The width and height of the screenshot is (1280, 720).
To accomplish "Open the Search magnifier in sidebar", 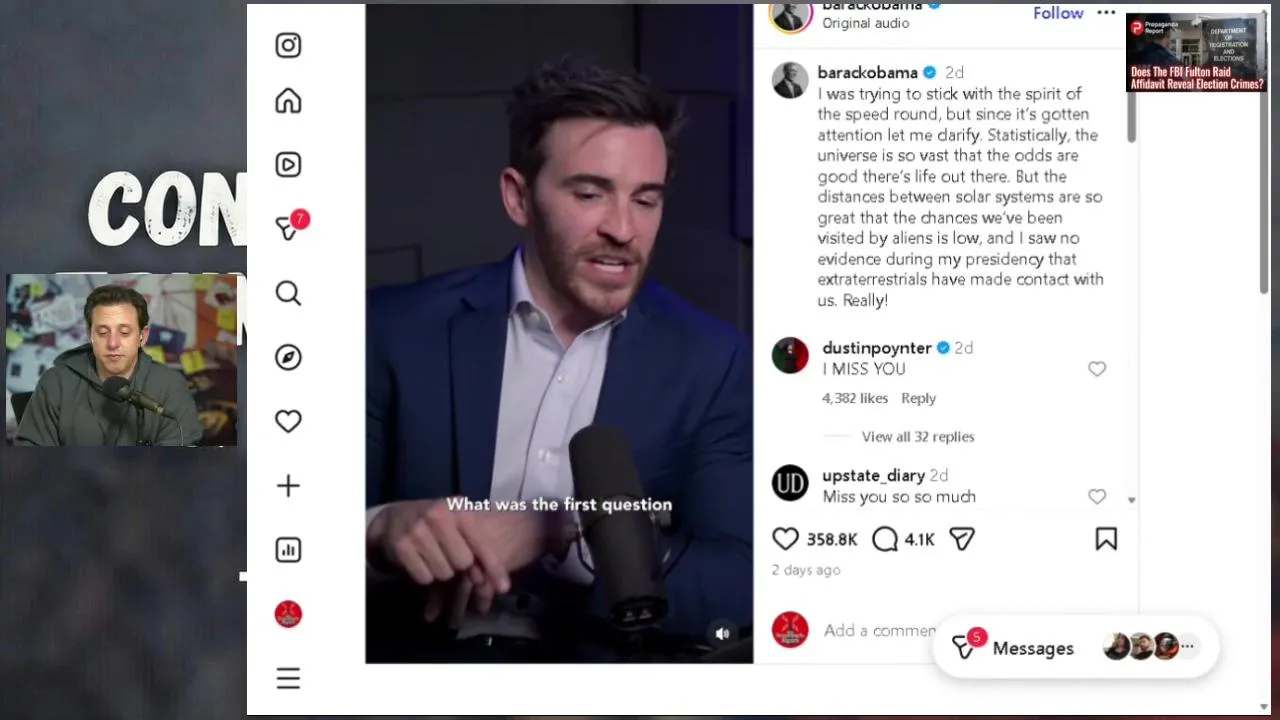I will [288, 293].
